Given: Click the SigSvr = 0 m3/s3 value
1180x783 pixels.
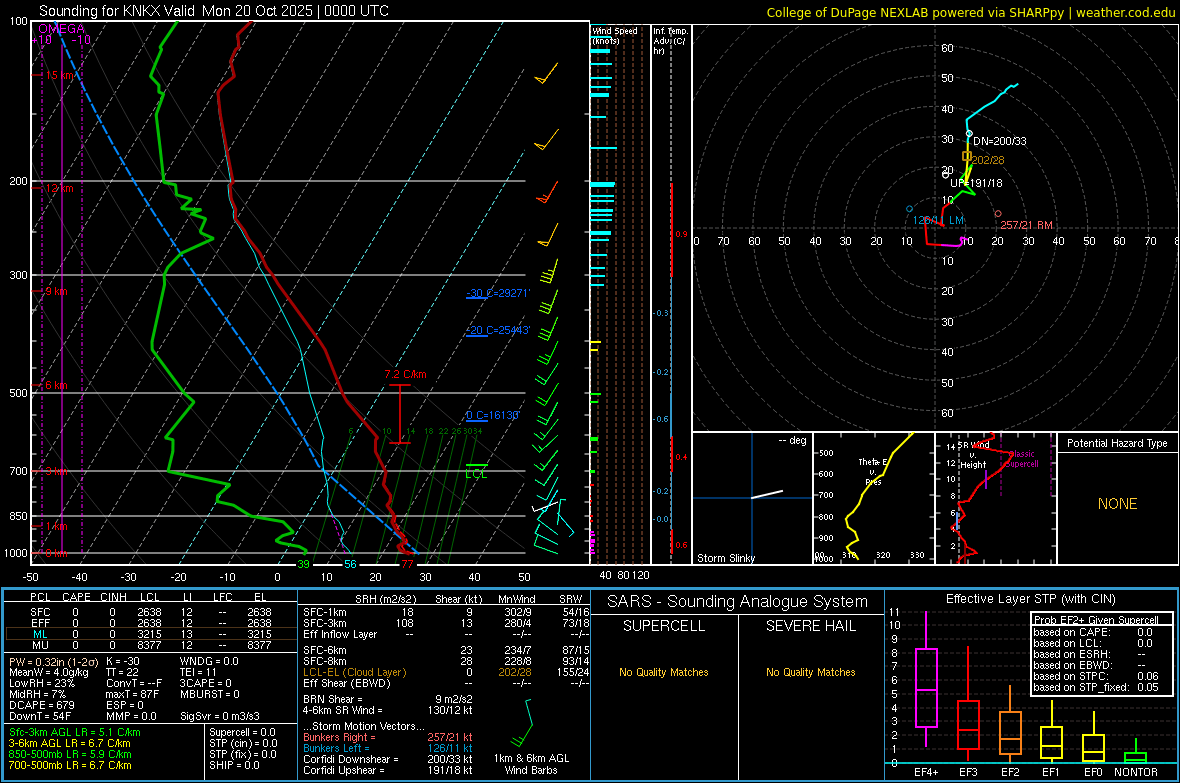Looking at the screenshot, I should pos(220,716).
